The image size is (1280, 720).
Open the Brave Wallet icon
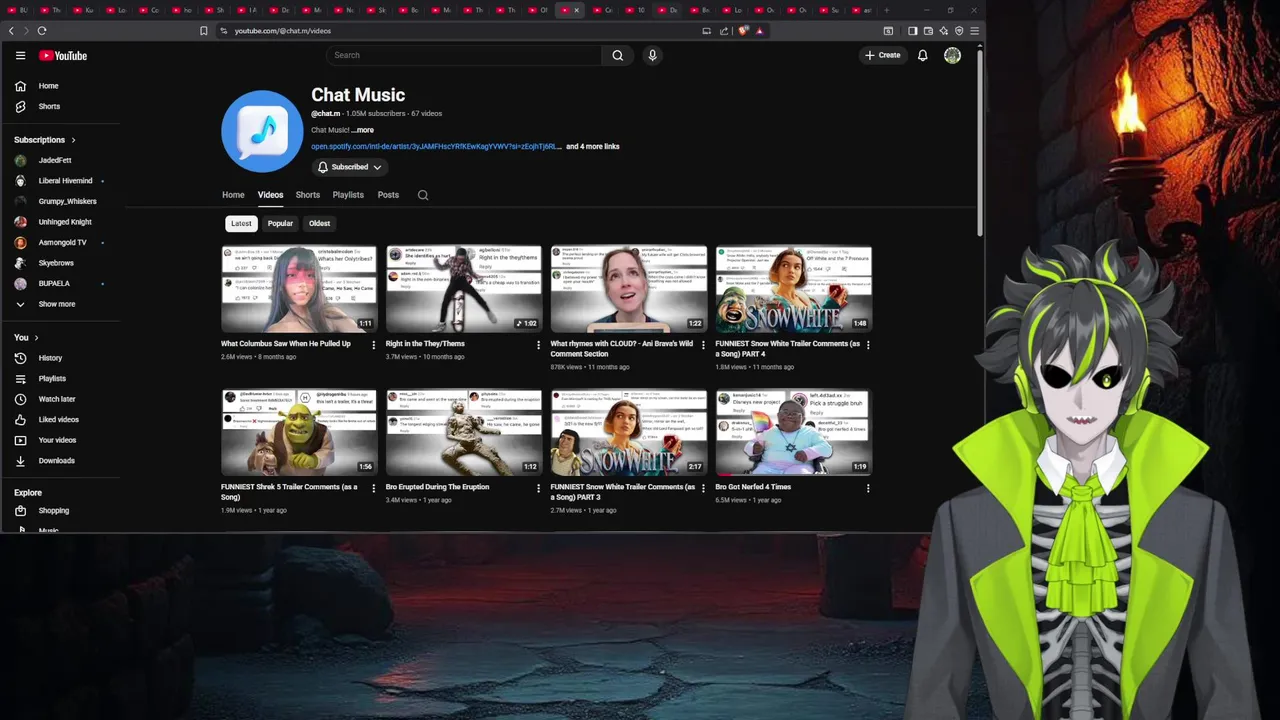point(928,31)
